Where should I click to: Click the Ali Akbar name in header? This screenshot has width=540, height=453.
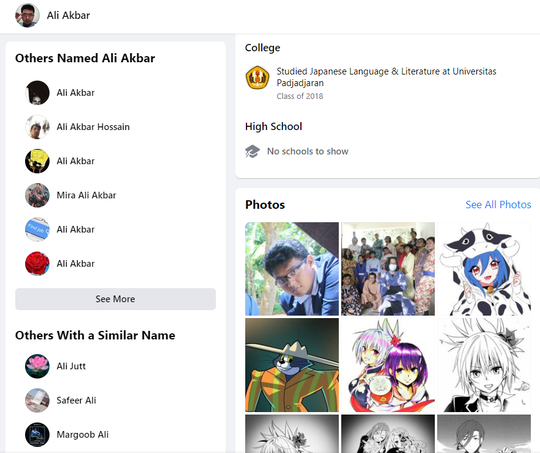68,16
